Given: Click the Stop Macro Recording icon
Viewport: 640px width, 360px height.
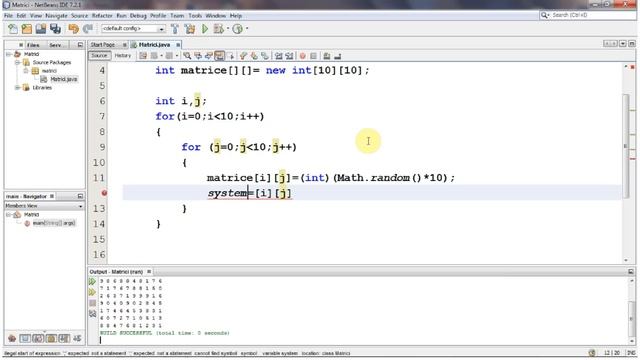Looking at the screenshot, I should click(x=313, y=56).
